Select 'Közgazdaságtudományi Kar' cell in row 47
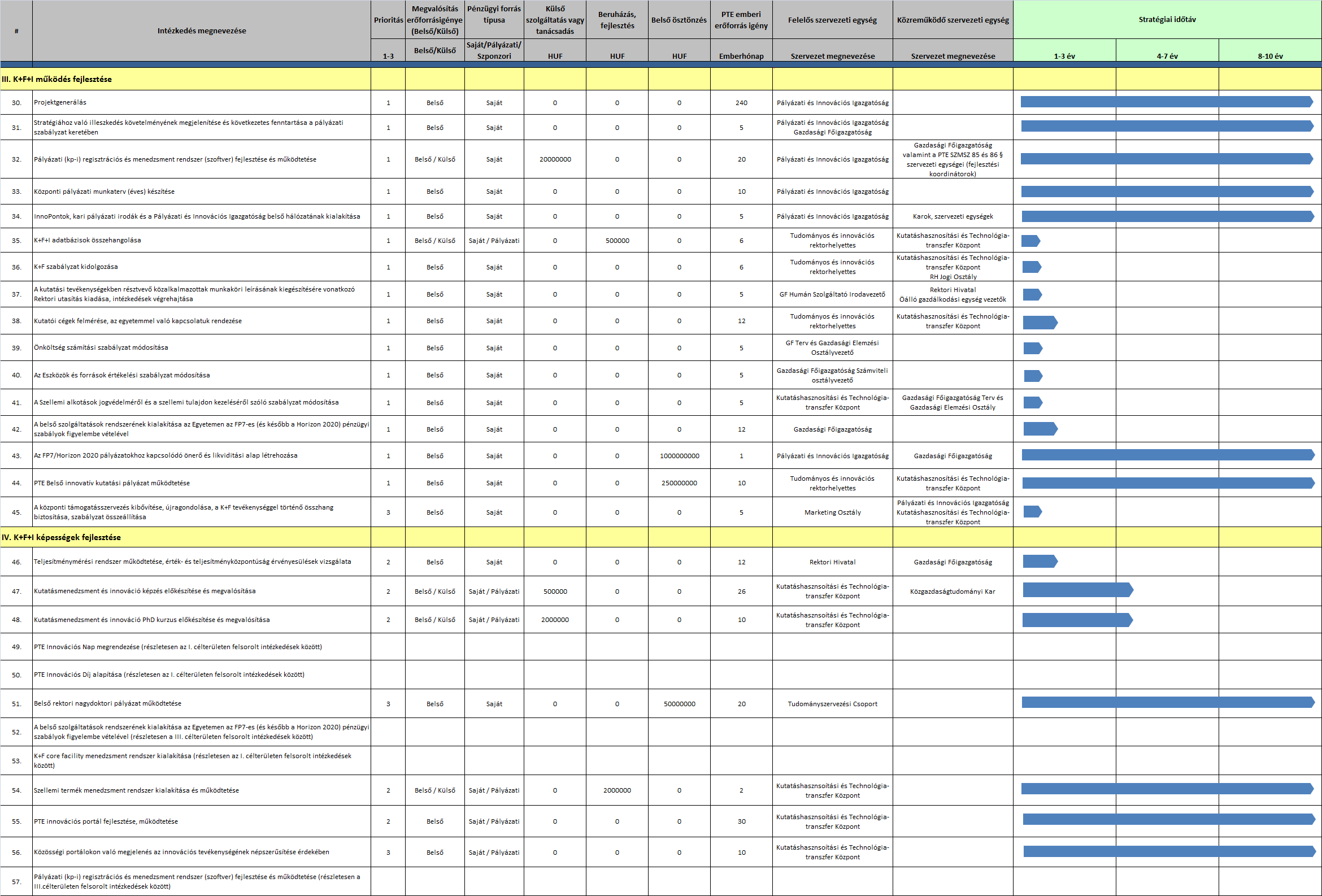 coord(953,591)
